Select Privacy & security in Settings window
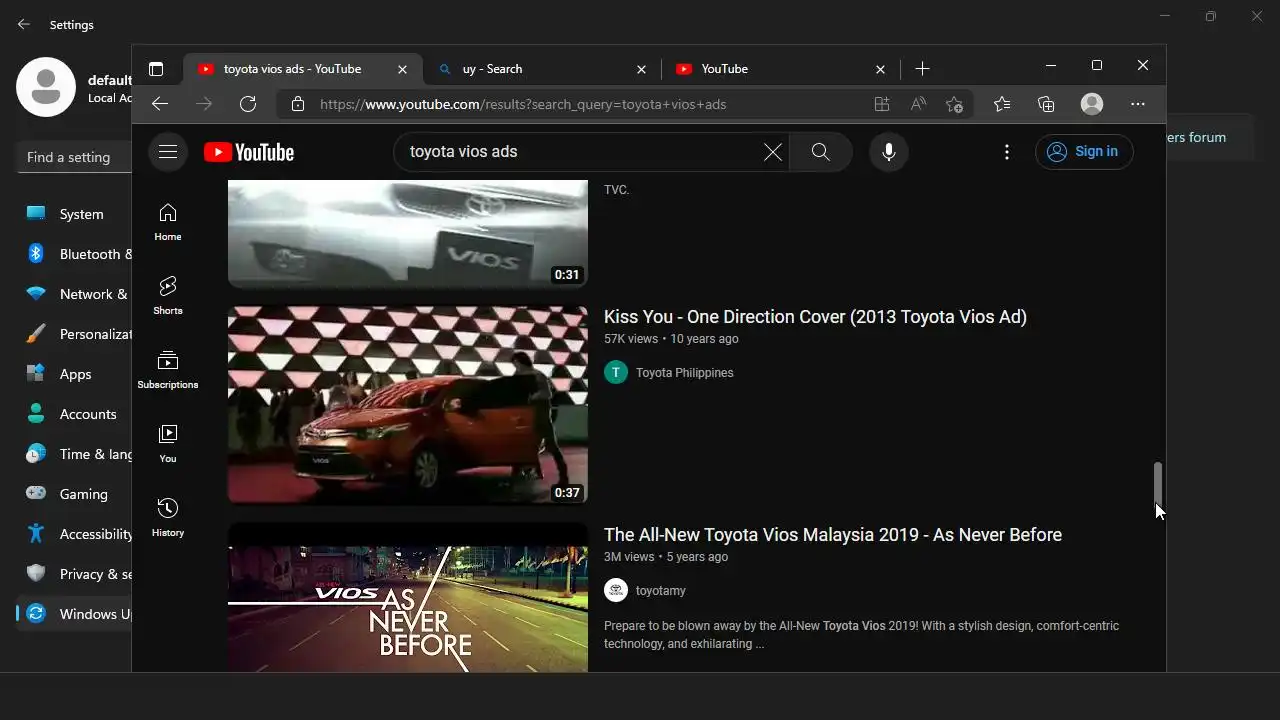 tap(75, 574)
